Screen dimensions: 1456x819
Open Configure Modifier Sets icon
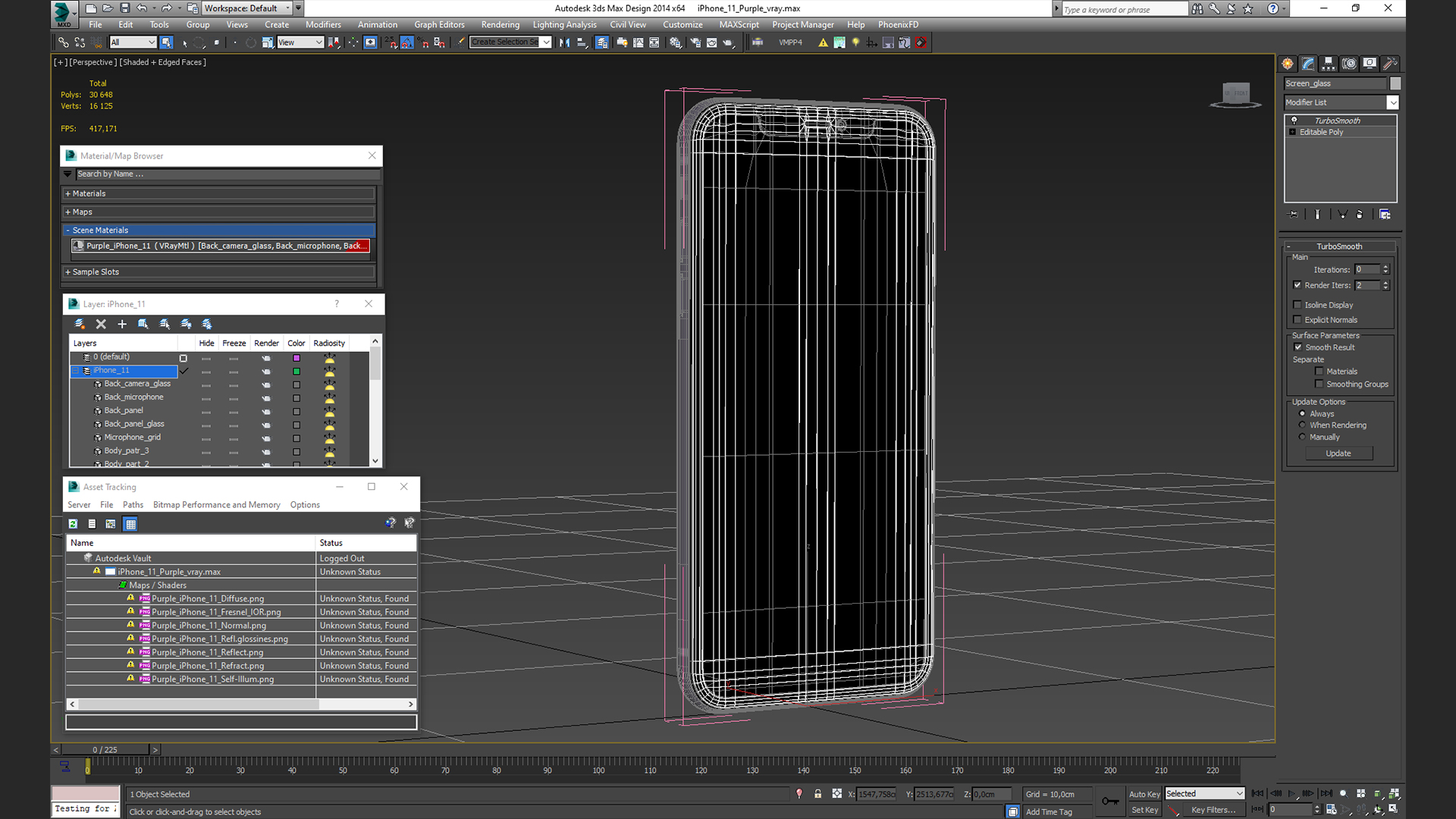pos(1385,215)
